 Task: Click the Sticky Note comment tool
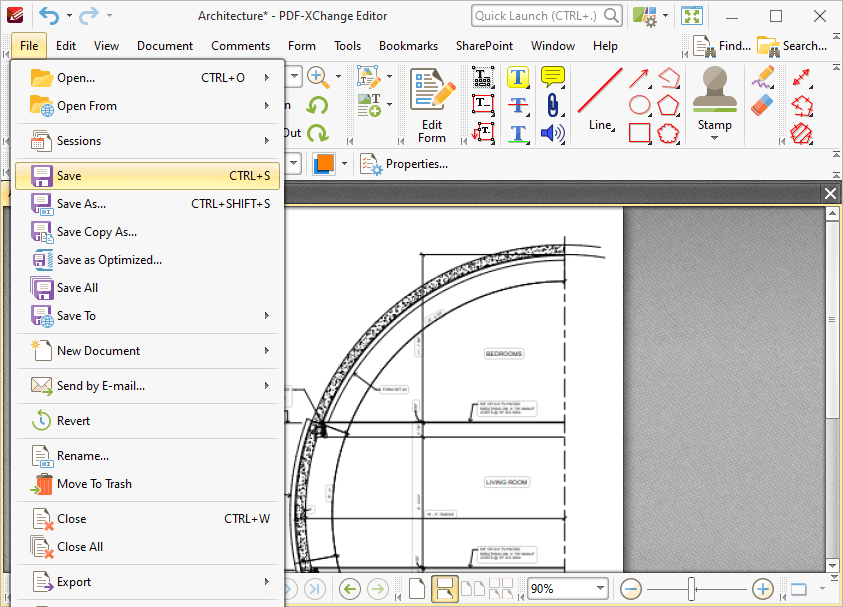pos(552,77)
